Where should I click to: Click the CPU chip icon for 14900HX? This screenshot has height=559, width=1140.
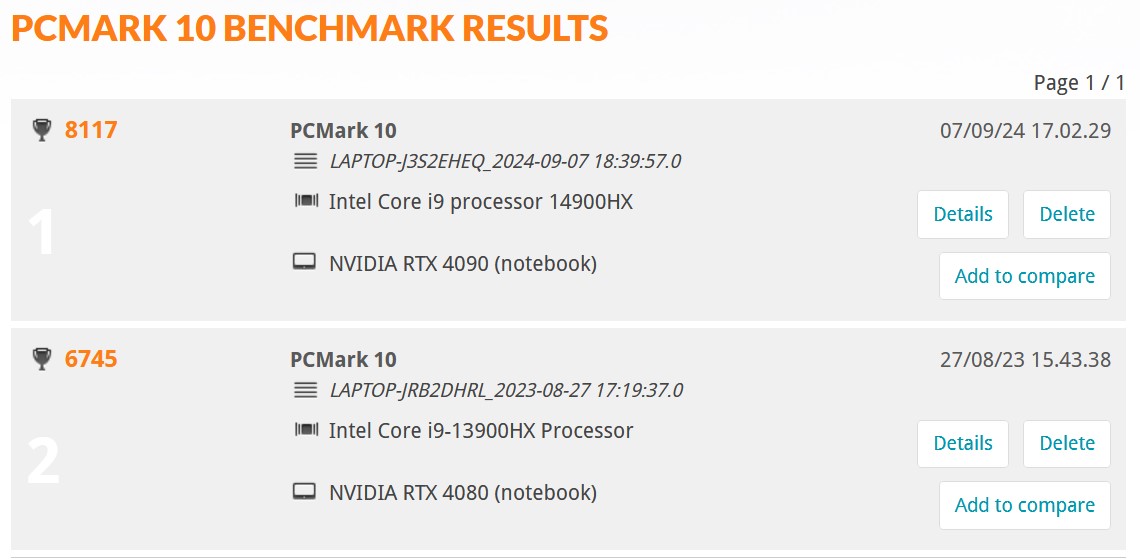click(x=306, y=201)
